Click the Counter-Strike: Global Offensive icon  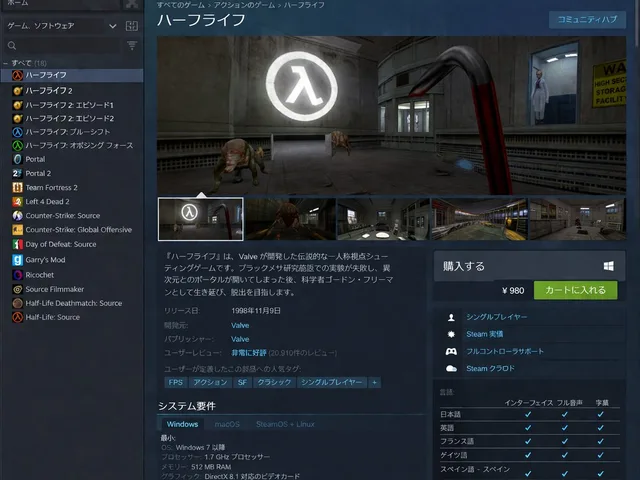(18, 230)
